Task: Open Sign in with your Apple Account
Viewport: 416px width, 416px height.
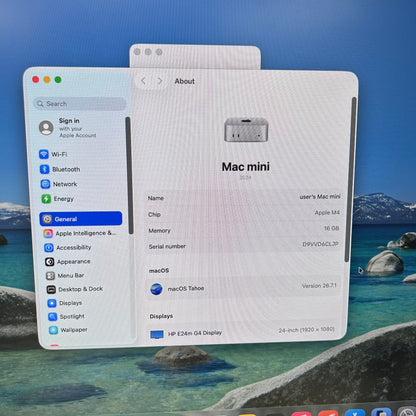Action: (x=68, y=128)
